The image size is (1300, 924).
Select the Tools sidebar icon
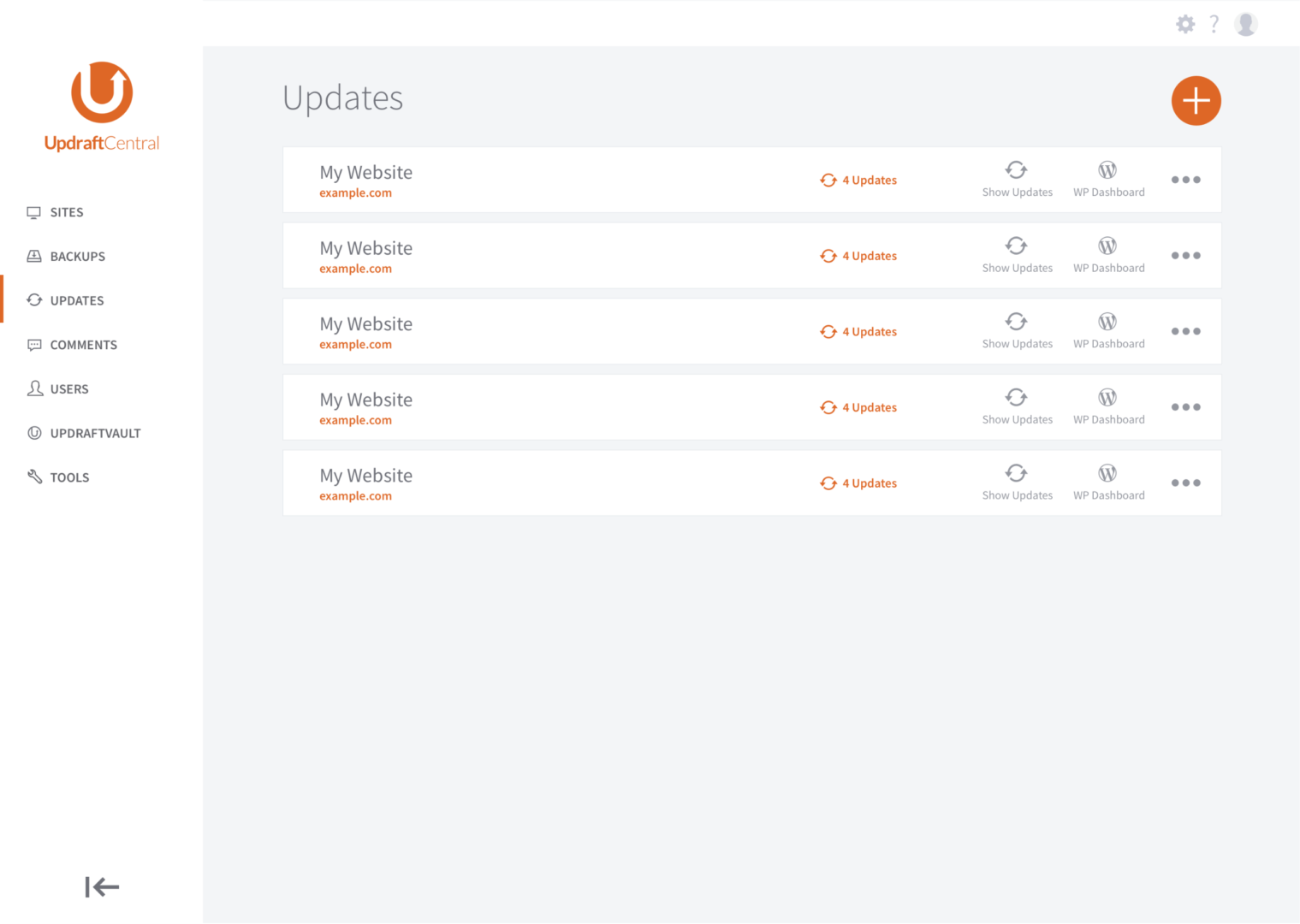click(x=34, y=477)
